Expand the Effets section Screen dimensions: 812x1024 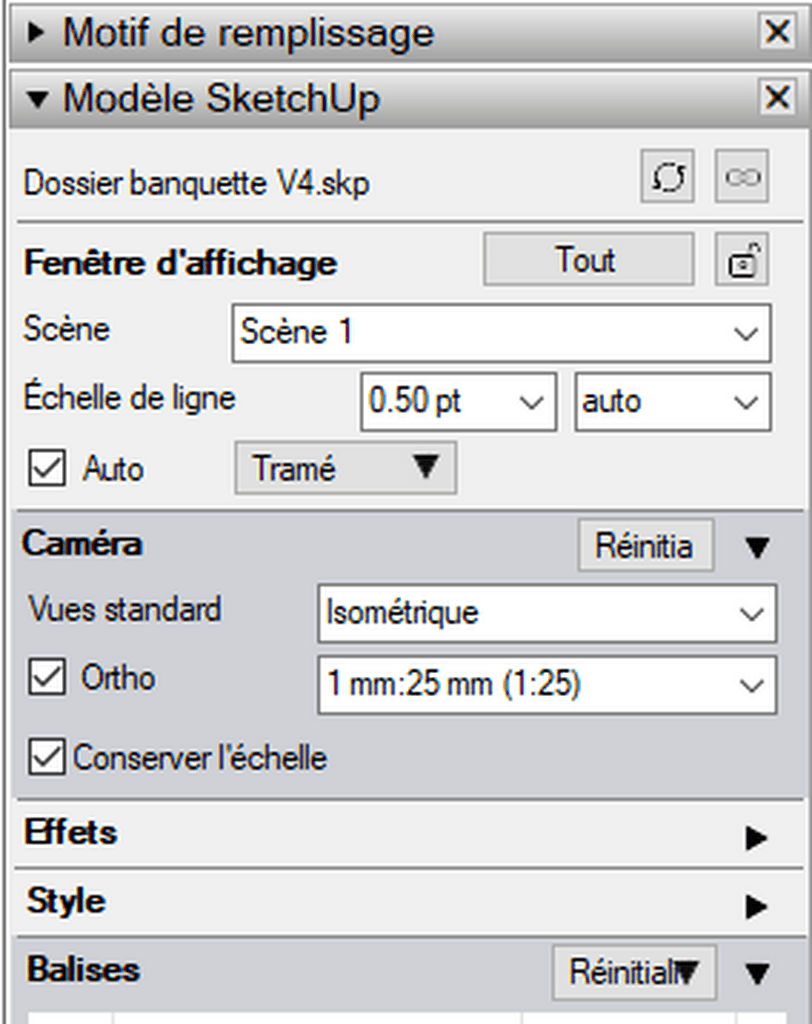point(756,837)
